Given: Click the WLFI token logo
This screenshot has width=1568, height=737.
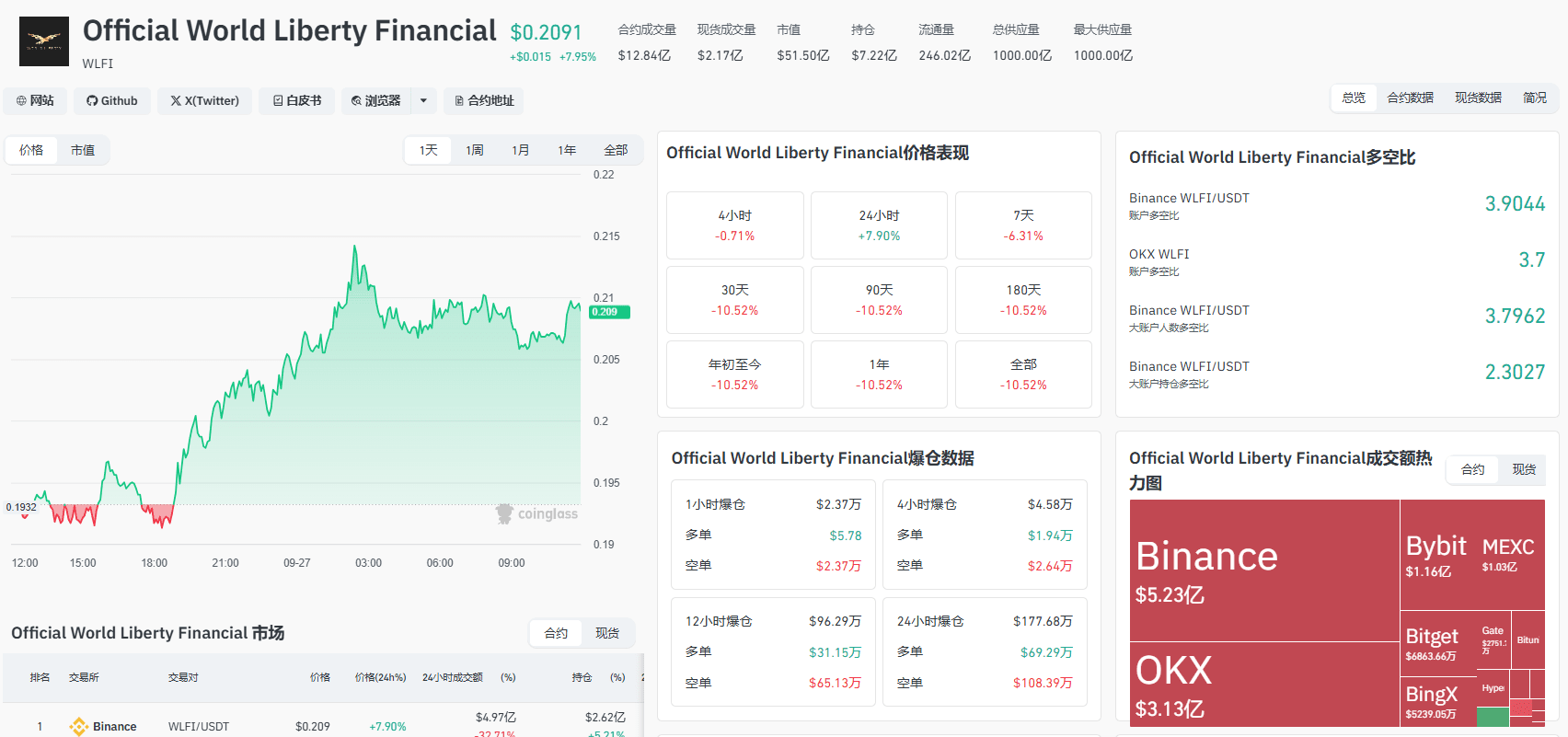Looking at the screenshot, I should [44, 41].
